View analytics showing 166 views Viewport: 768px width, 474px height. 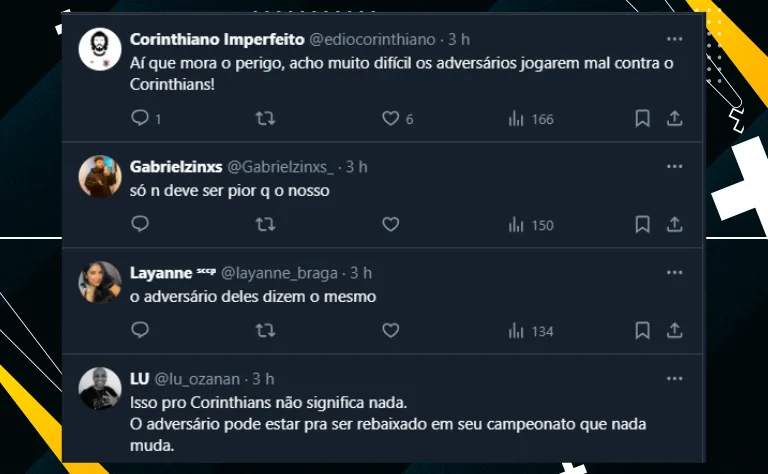pyautogui.click(x=530, y=119)
